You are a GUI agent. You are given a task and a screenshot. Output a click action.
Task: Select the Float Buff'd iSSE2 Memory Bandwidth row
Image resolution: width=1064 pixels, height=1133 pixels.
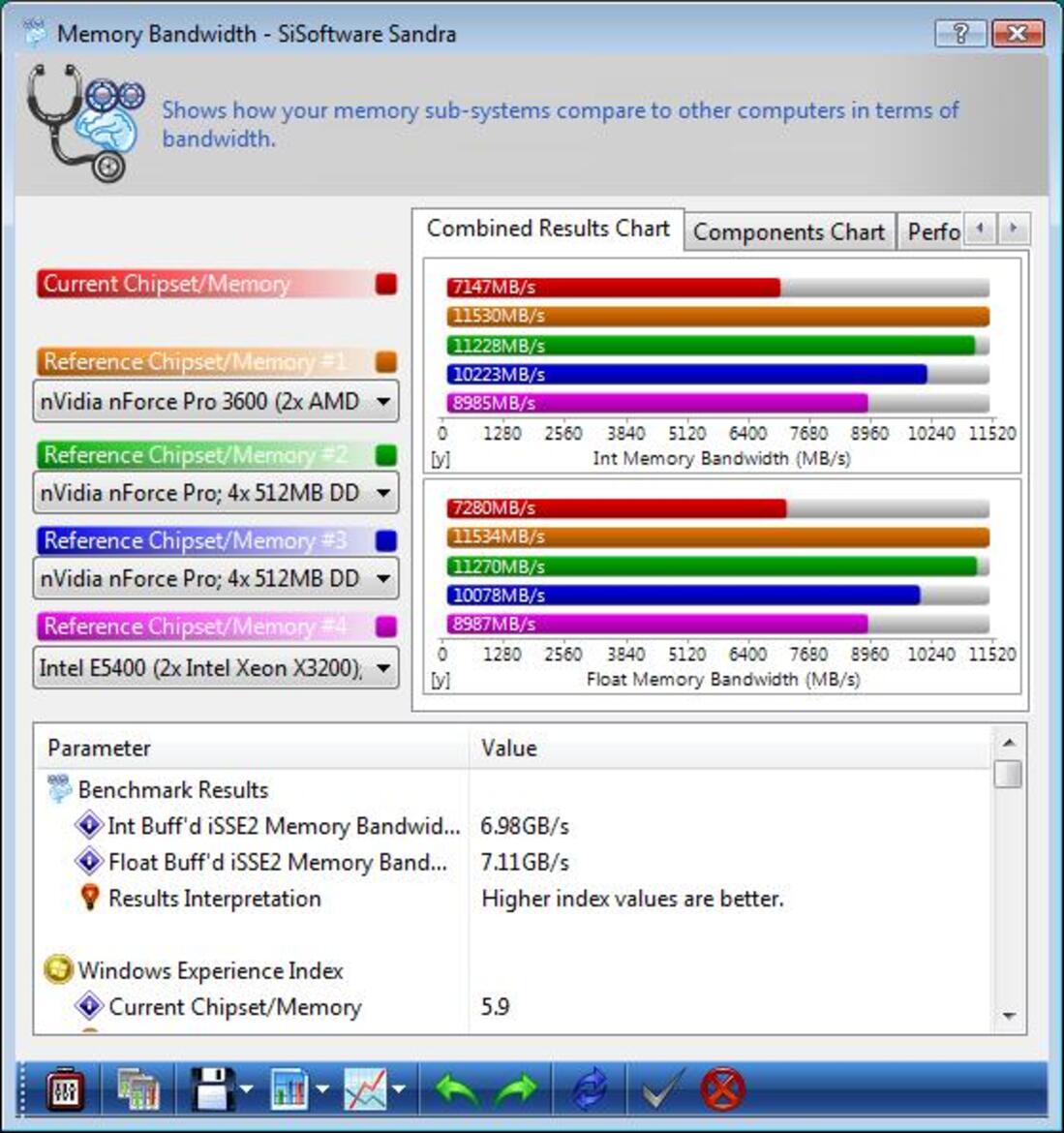[x=513, y=861]
